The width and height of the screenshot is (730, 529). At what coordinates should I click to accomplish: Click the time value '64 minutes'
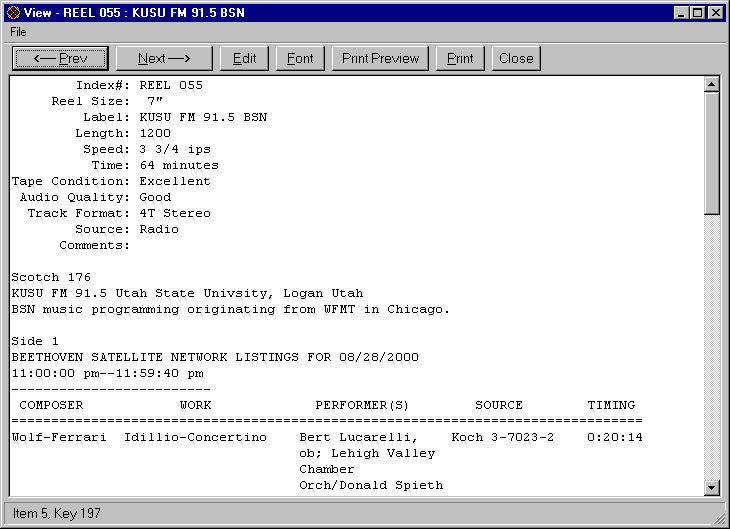[179, 165]
